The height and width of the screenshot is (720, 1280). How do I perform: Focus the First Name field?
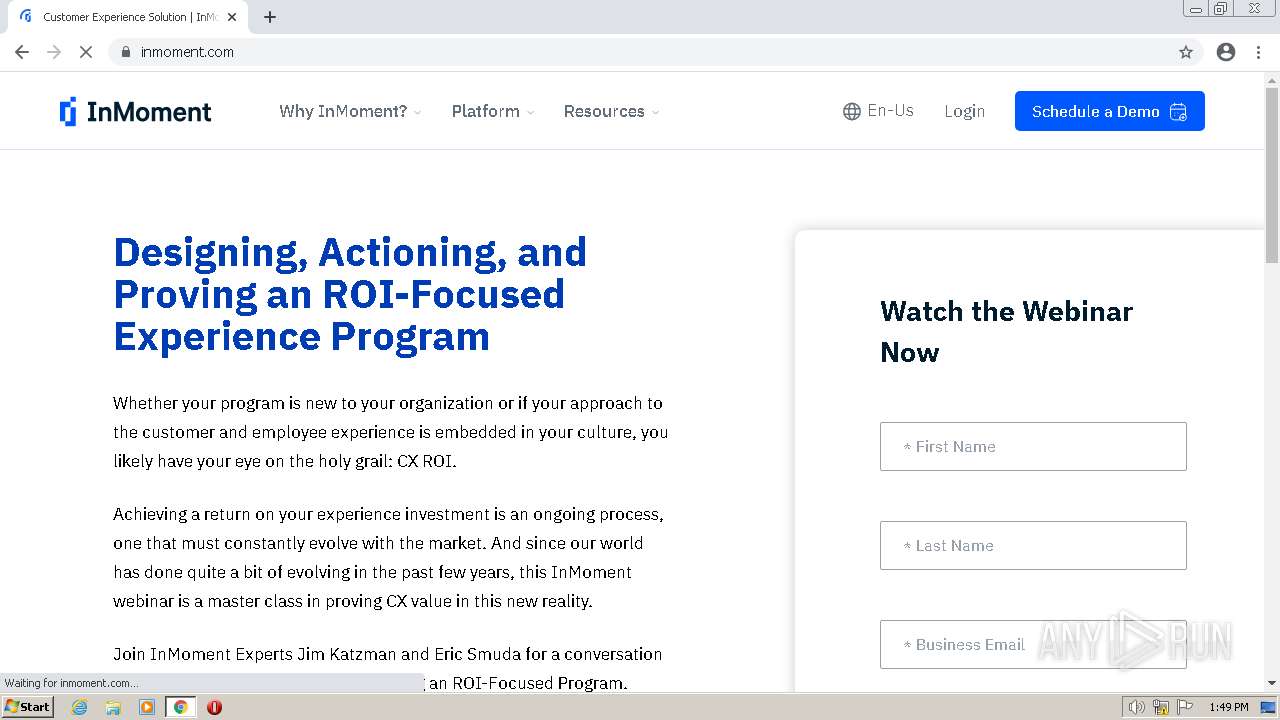(x=1033, y=446)
